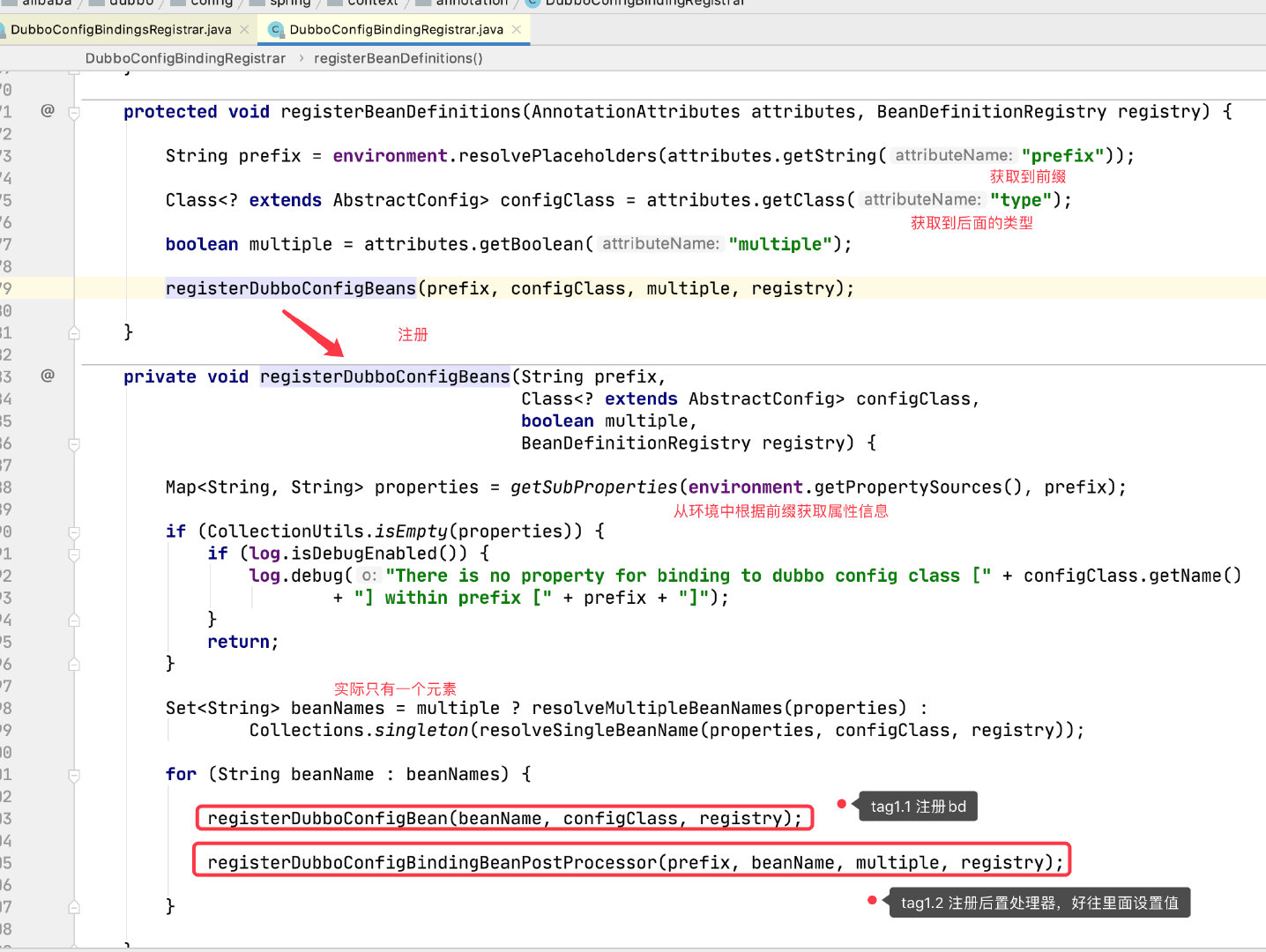Click the 'isEmpty' method call
The width and height of the screenshot is (1266, 952).
[411, 532]
